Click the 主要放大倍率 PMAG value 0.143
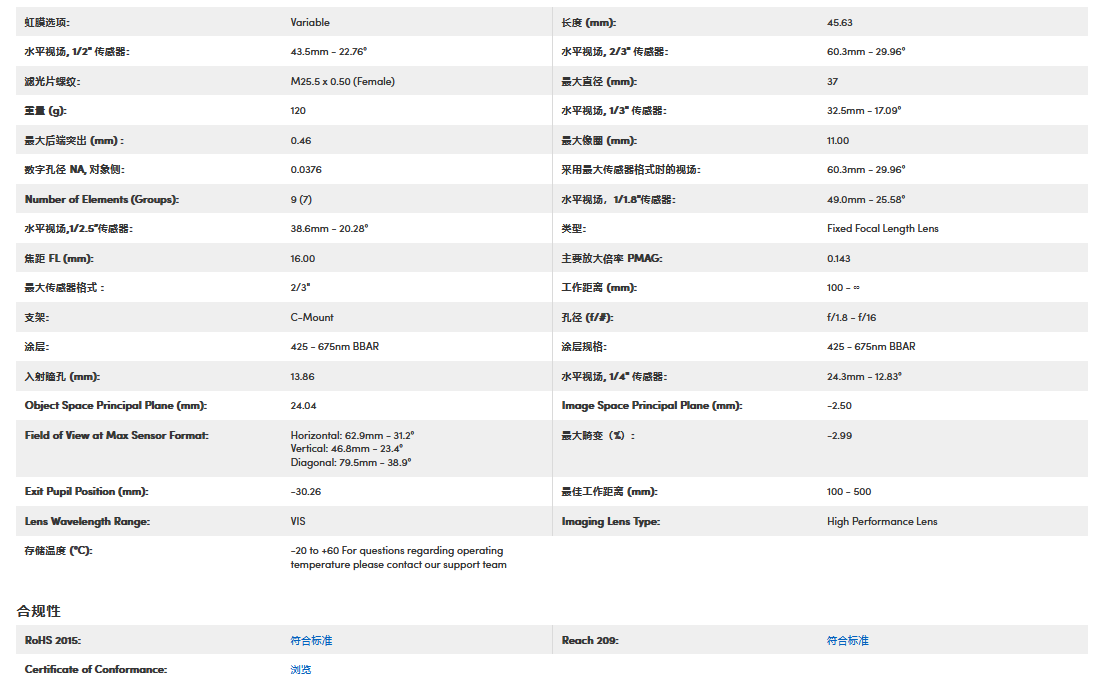This screenshot has height=699, width=1101. coord(839,258)
